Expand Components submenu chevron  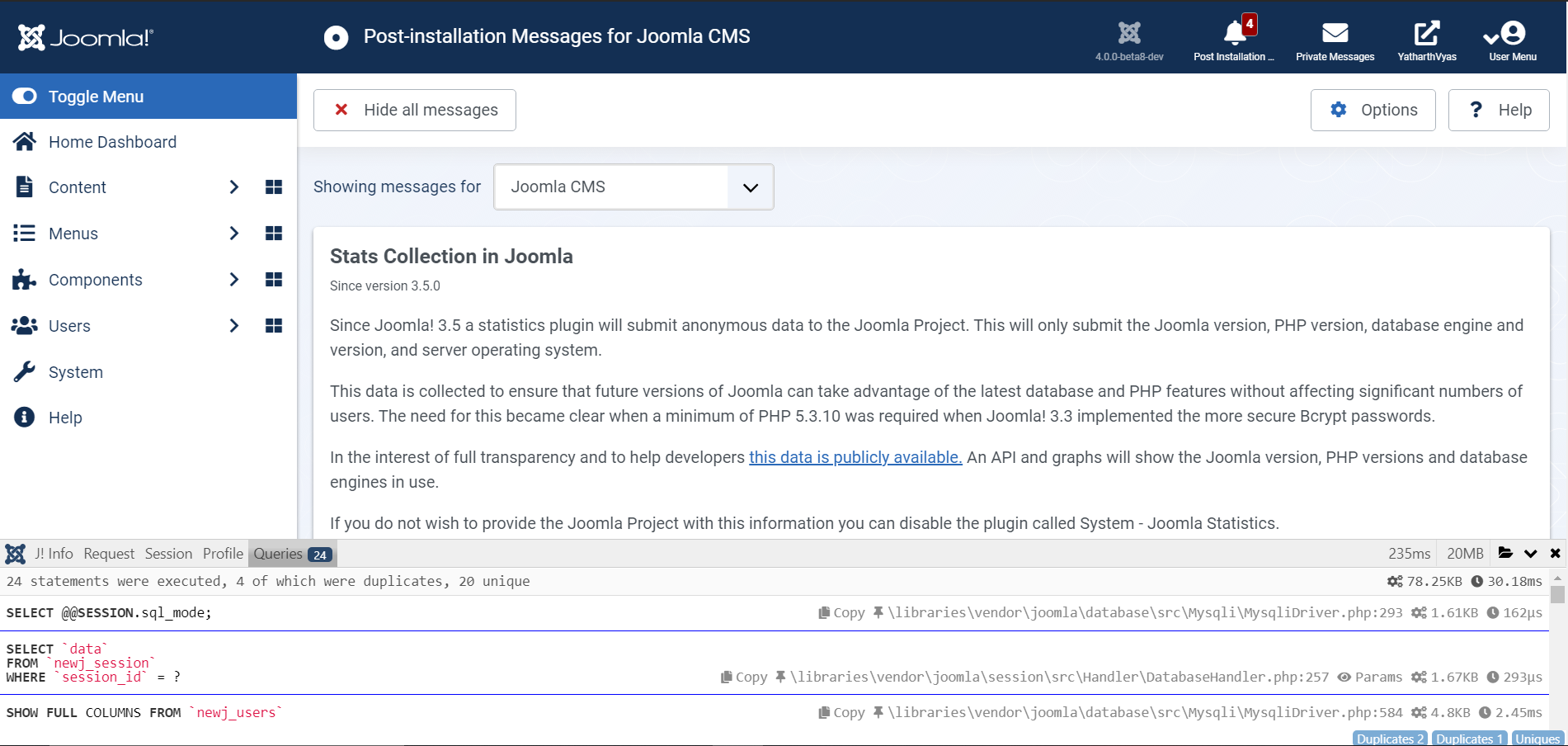tap(234, 280)
